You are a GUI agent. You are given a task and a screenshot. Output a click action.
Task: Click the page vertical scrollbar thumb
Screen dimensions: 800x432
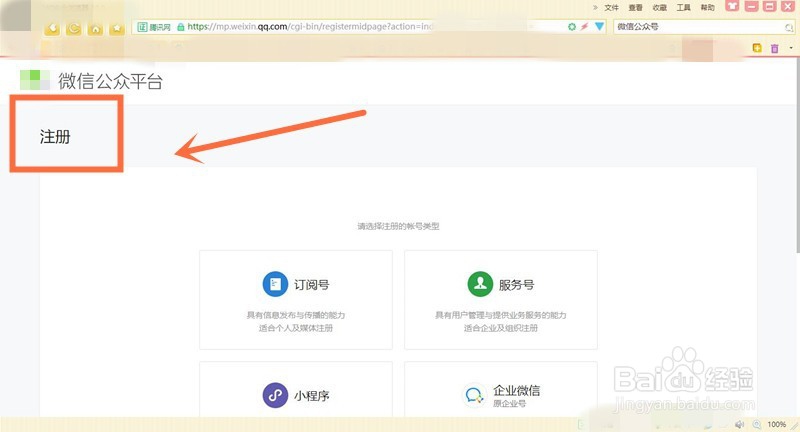[x=797, y=158]
